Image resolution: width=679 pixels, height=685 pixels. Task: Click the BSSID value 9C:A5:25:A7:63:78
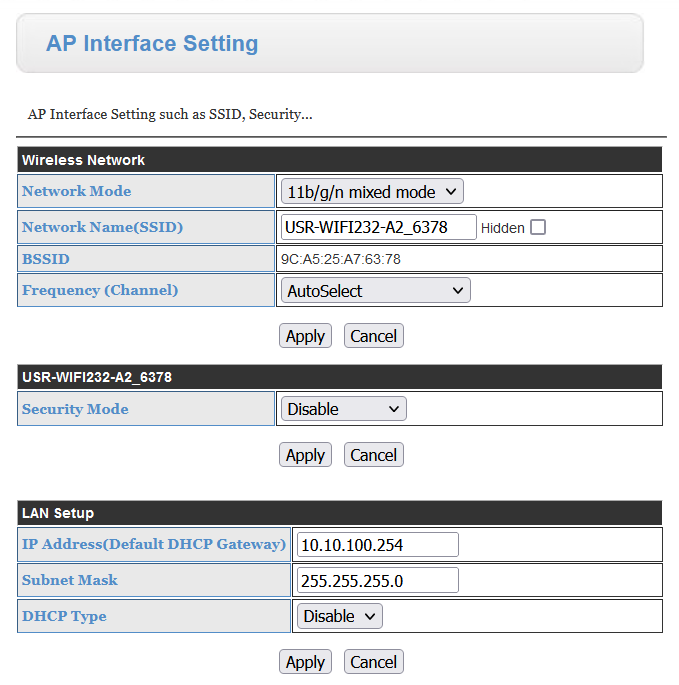(x=340, y=259)
